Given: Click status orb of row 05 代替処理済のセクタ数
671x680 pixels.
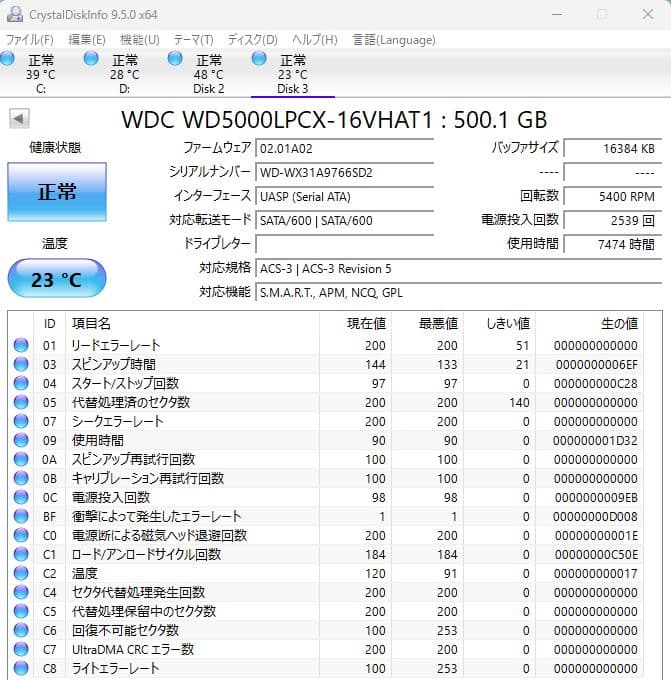Looking at the screenshot, I should (x=21, y=402).
